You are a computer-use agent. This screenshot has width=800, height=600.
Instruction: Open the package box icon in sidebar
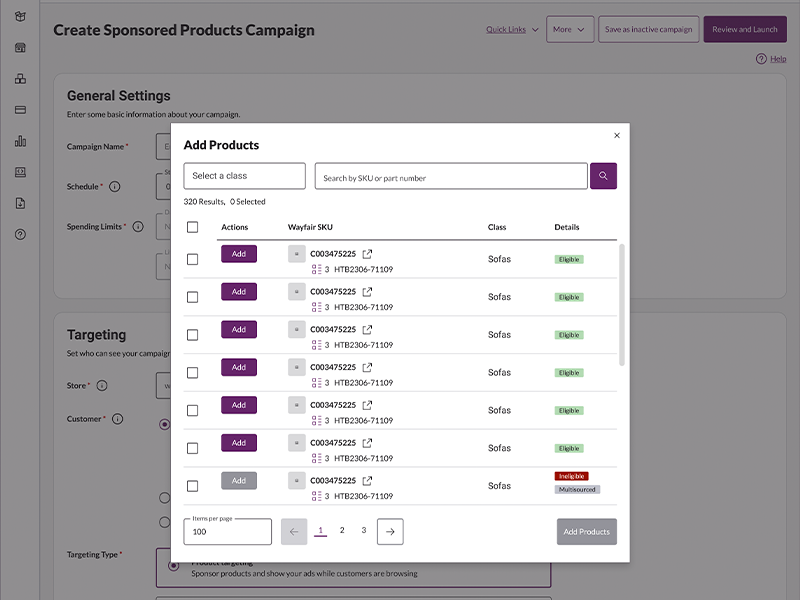pos(20,16)
